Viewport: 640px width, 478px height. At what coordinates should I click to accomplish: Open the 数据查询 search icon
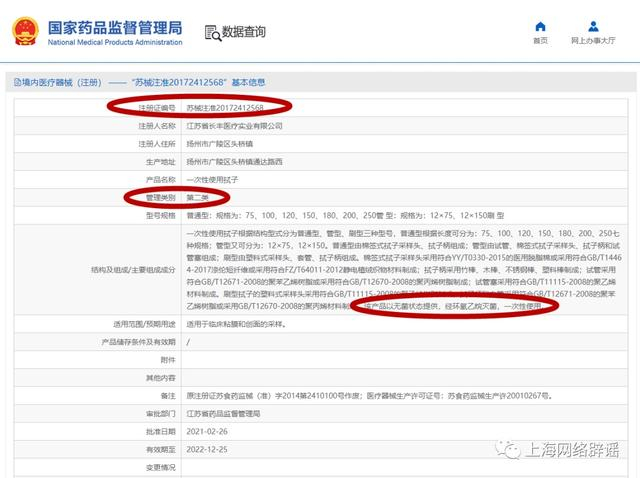pyautogui.click(x=213, y=33)
